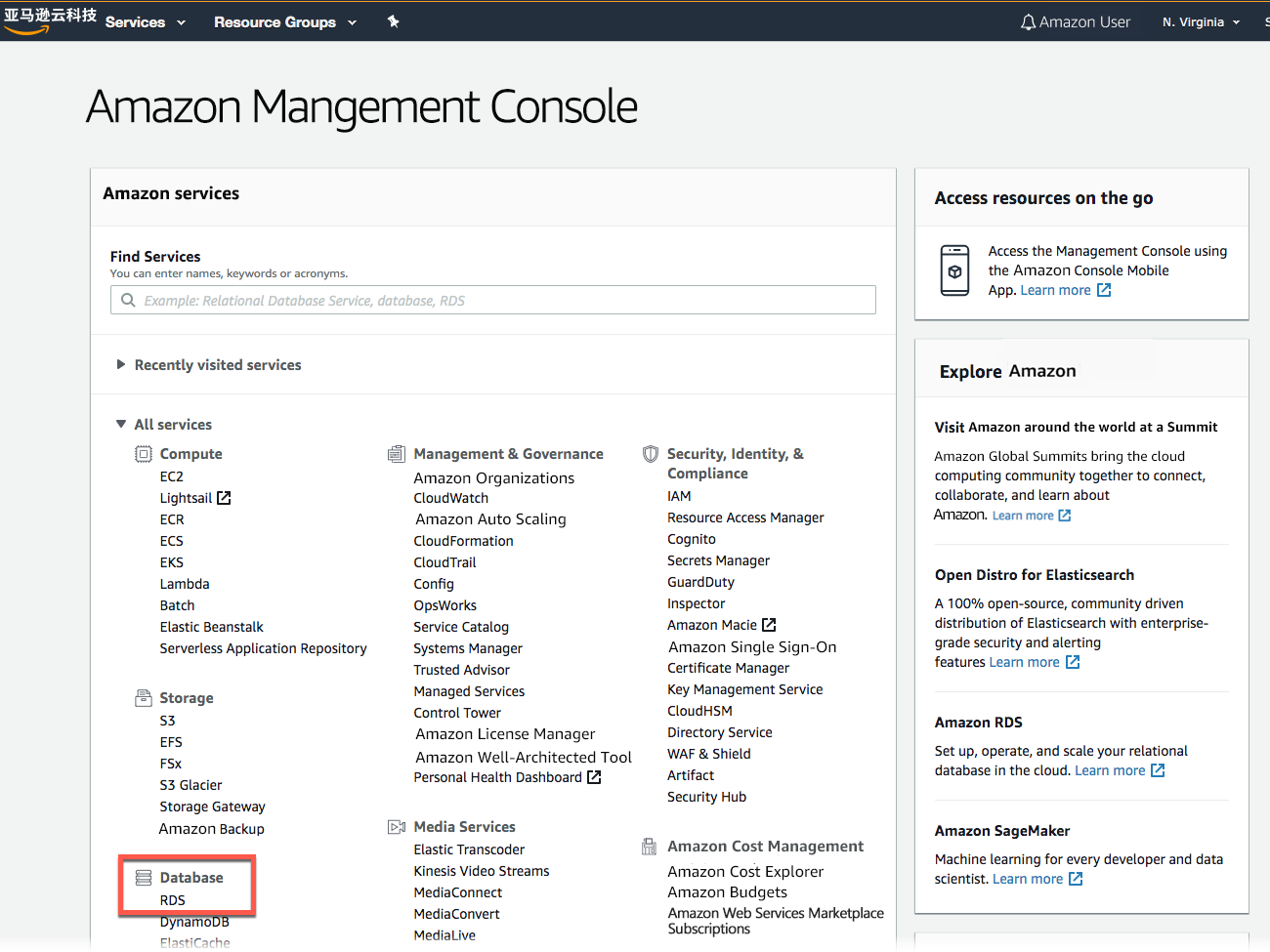The image size is (1270, 952).
Task: Click the Compute category icon
Action: point(142,453)
